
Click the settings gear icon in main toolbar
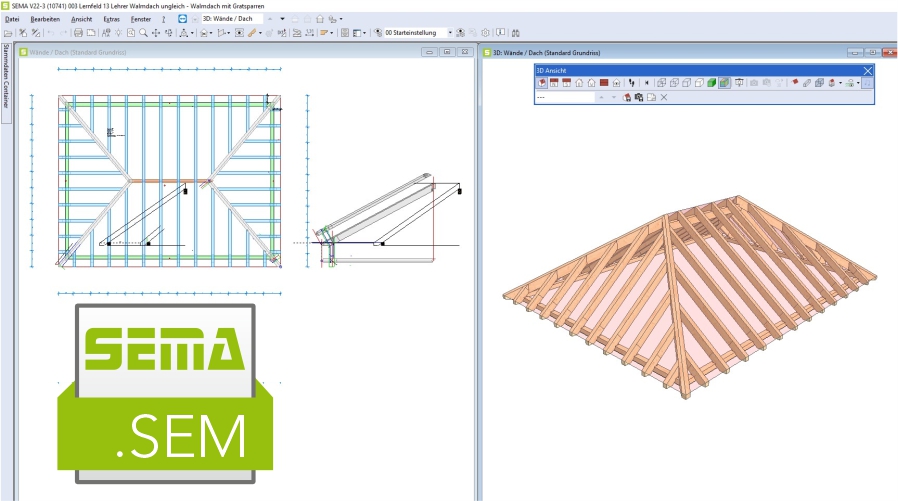(485, 33)
